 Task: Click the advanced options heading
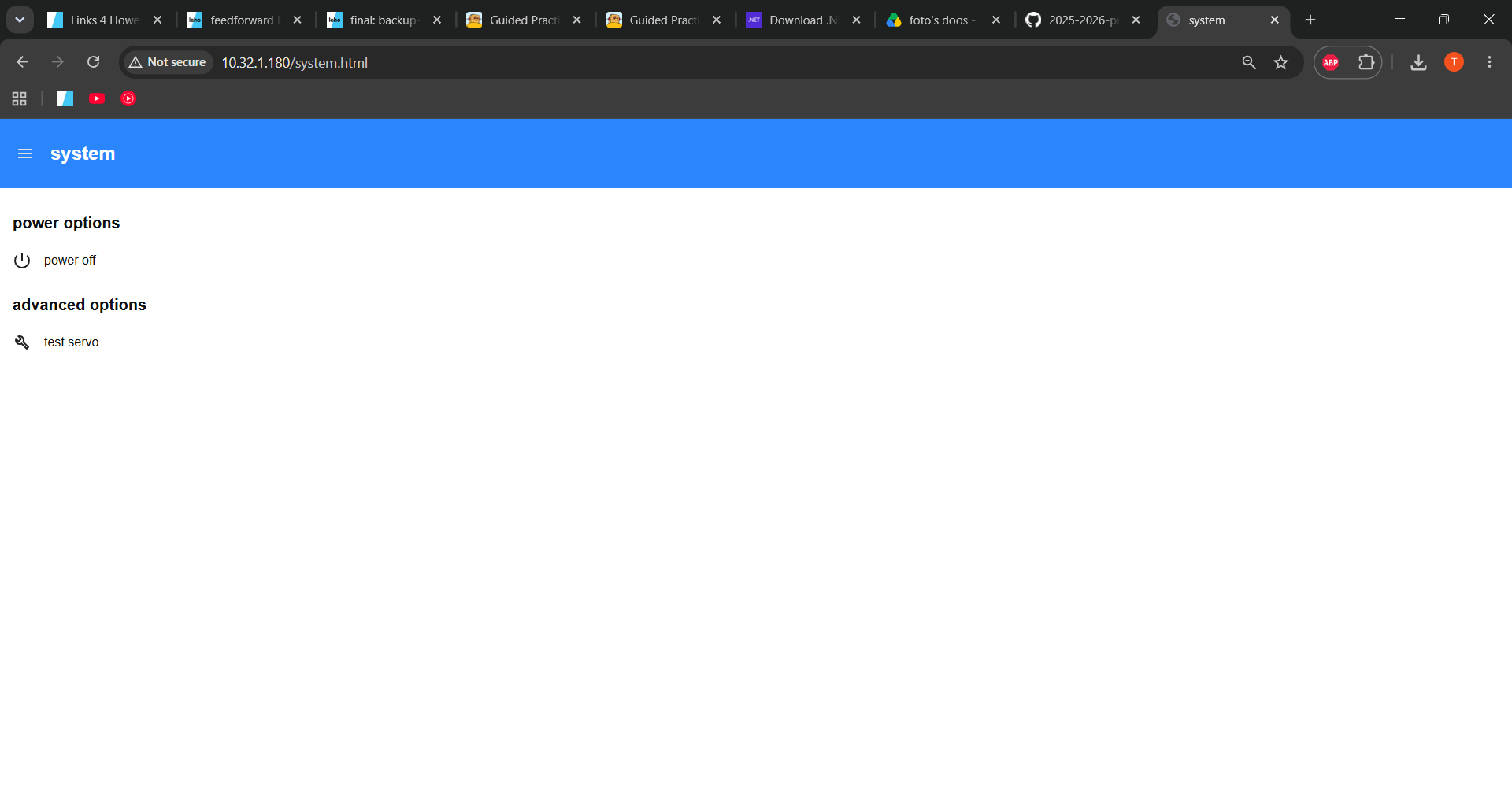click(80, 305)
